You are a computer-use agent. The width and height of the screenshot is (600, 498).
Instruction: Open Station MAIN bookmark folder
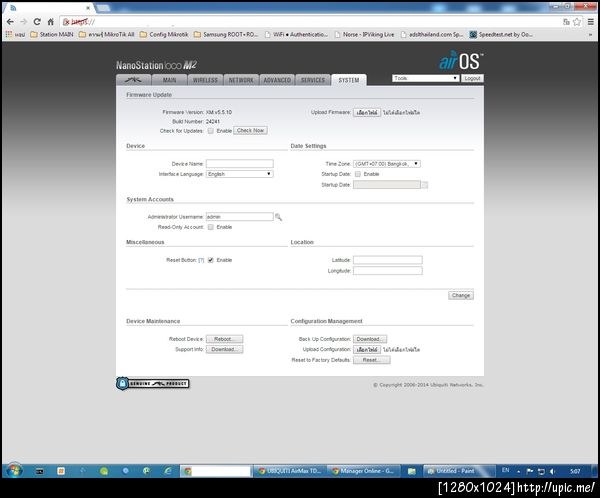[x=52, y=34]
